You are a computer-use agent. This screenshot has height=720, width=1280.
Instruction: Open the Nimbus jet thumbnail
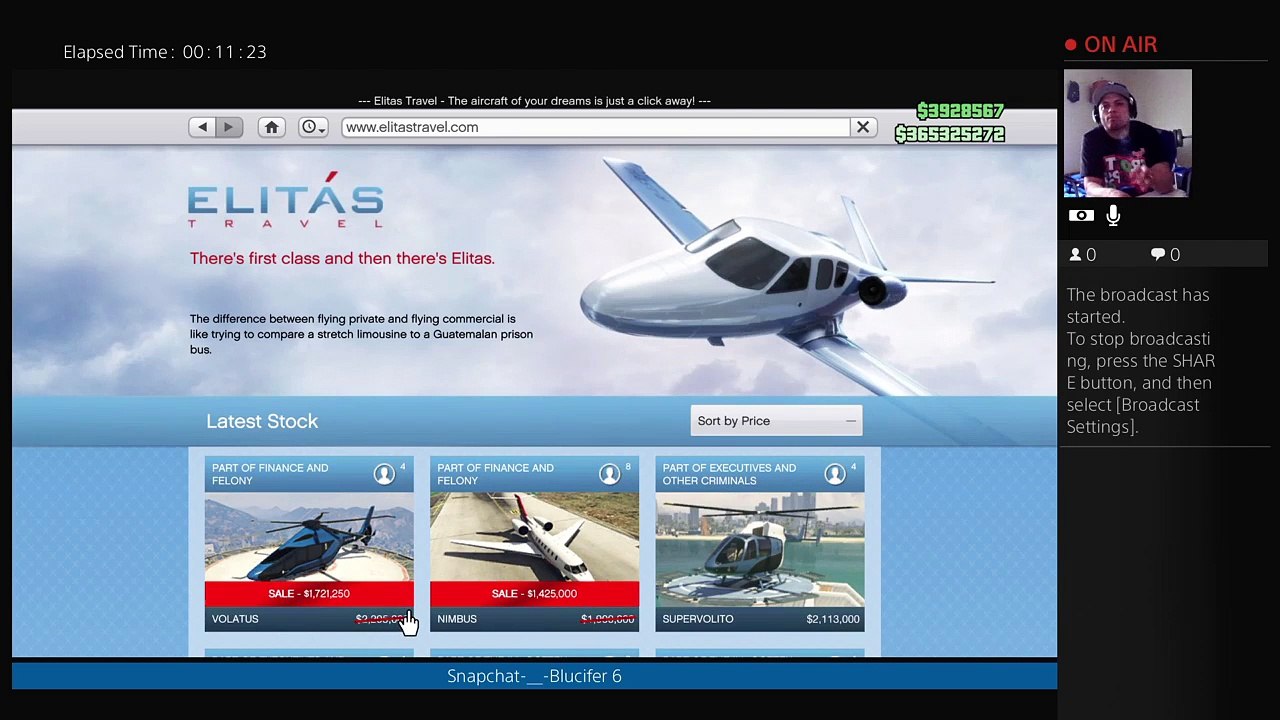coord(534,537)
